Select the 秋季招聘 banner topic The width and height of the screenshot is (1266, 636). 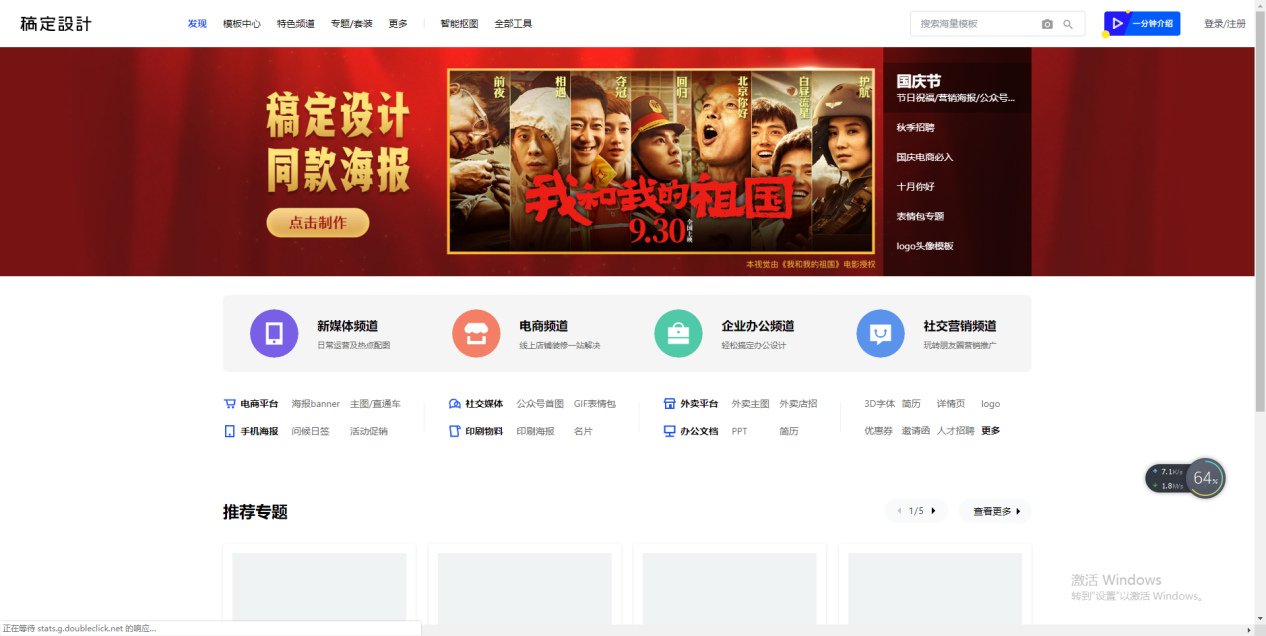(916, 127)
